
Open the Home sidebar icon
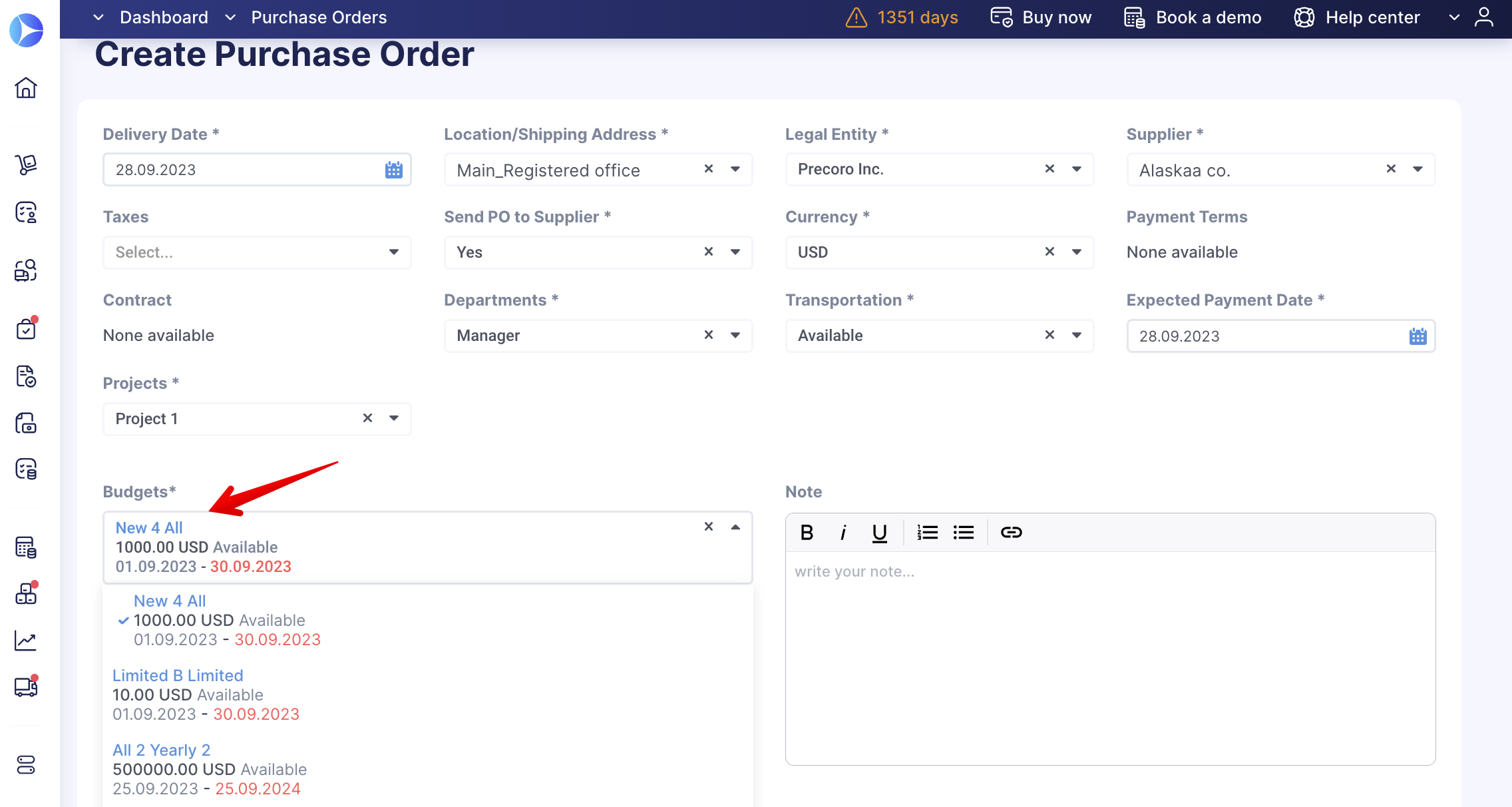tap(26, 88)
